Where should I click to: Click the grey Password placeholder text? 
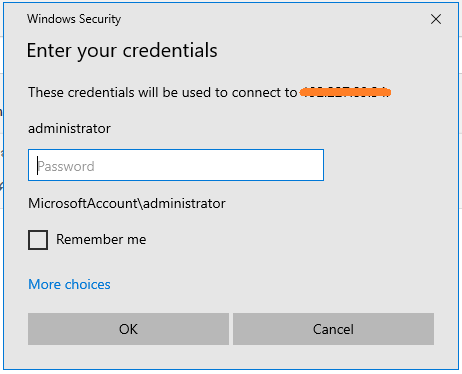click(66, 166)
